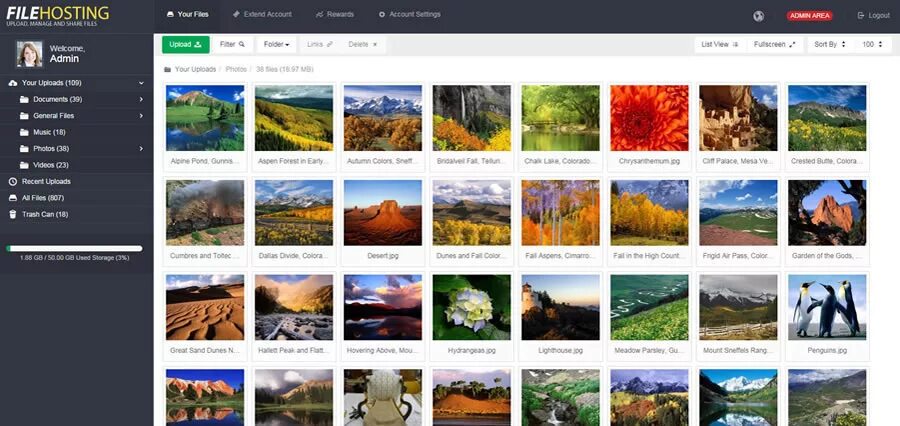Image resolution: width=900 pixels, height=426 pixels.
Task: Click Your Uploads breadcrumb link
Action: point(195,69)
